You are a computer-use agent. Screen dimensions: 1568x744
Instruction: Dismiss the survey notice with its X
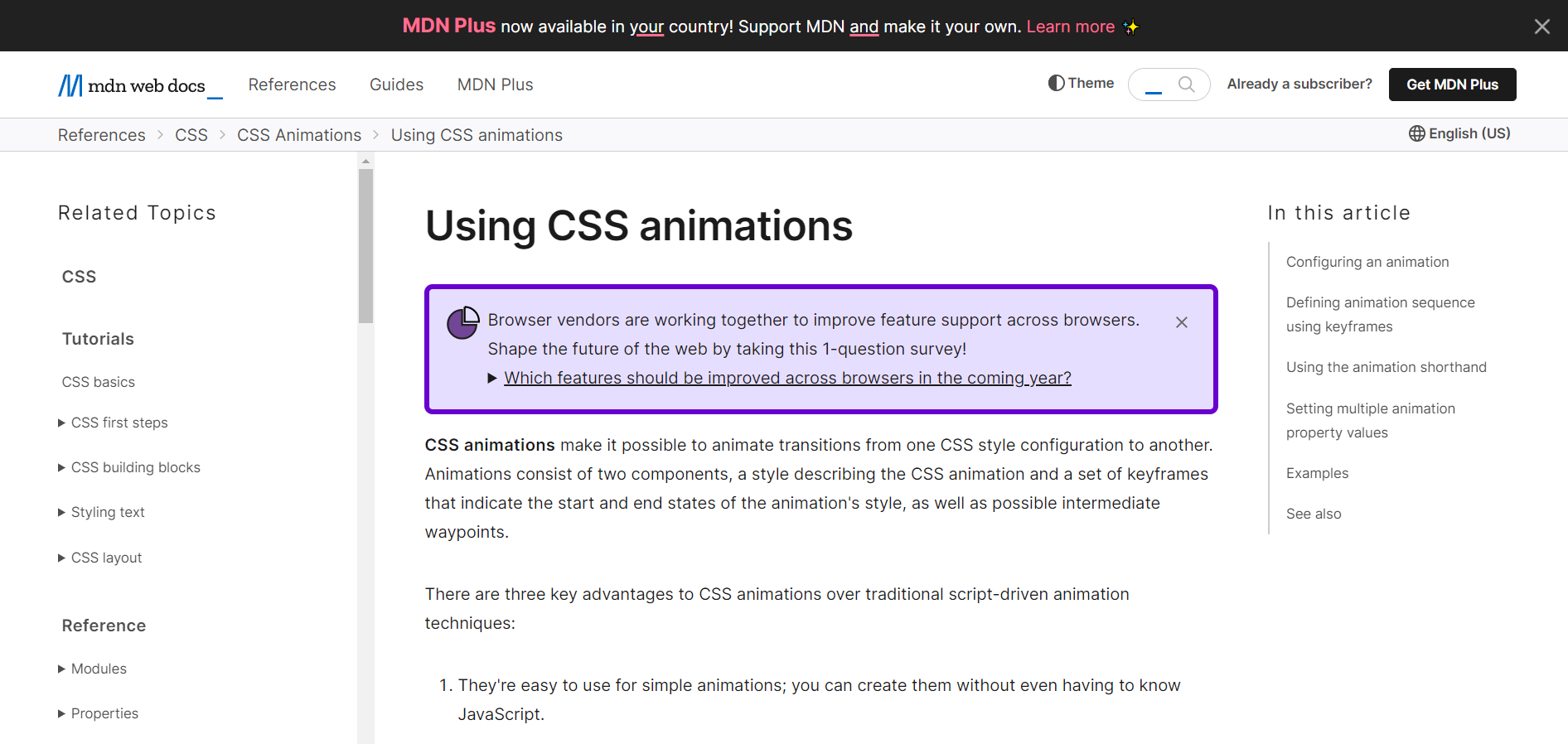(x=1182, y=322)
